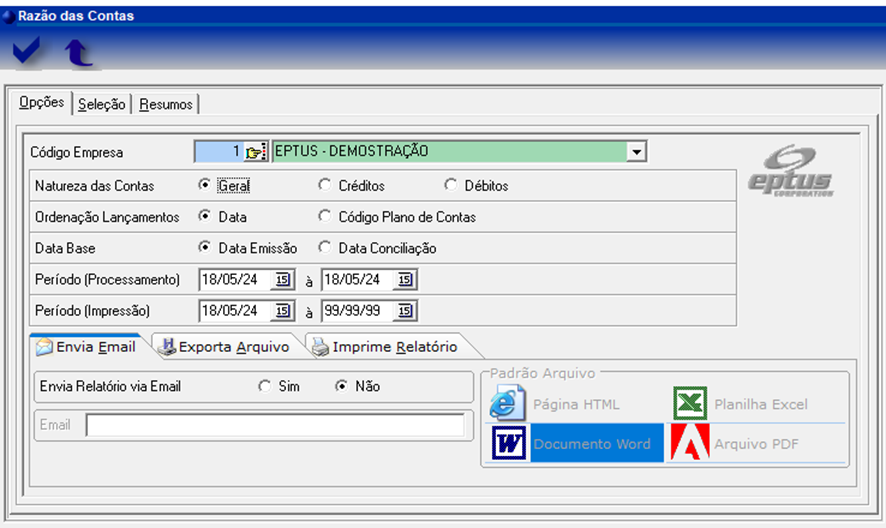Click the confirm checkmark icon in toolbar
The width and height of the screenshot is (886, 528).
pos(27,52)
